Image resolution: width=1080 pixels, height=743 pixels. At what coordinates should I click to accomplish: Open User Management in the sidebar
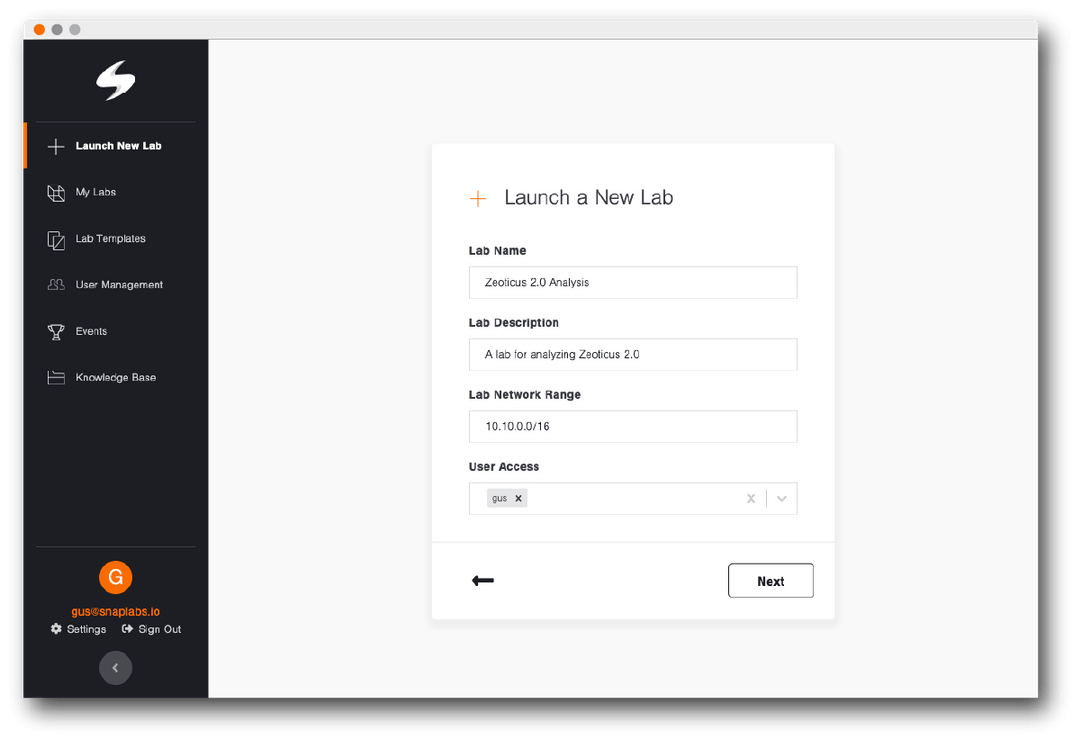(119, 284)
